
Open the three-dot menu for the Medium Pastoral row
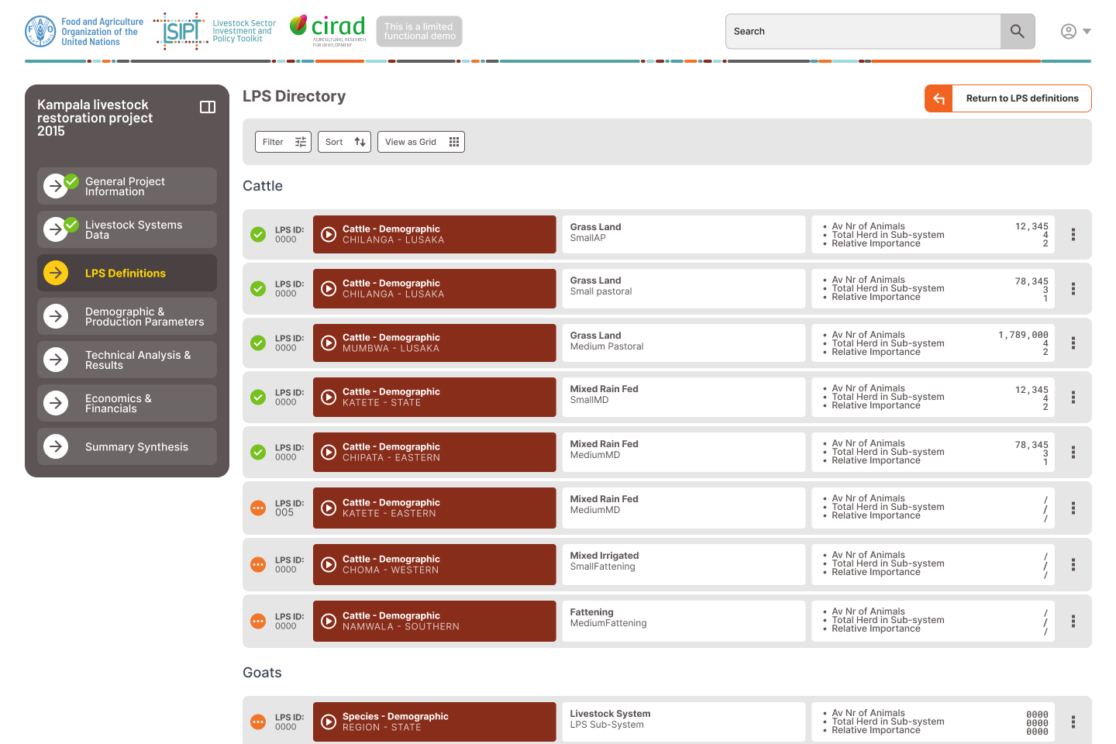click(1073, 343)
